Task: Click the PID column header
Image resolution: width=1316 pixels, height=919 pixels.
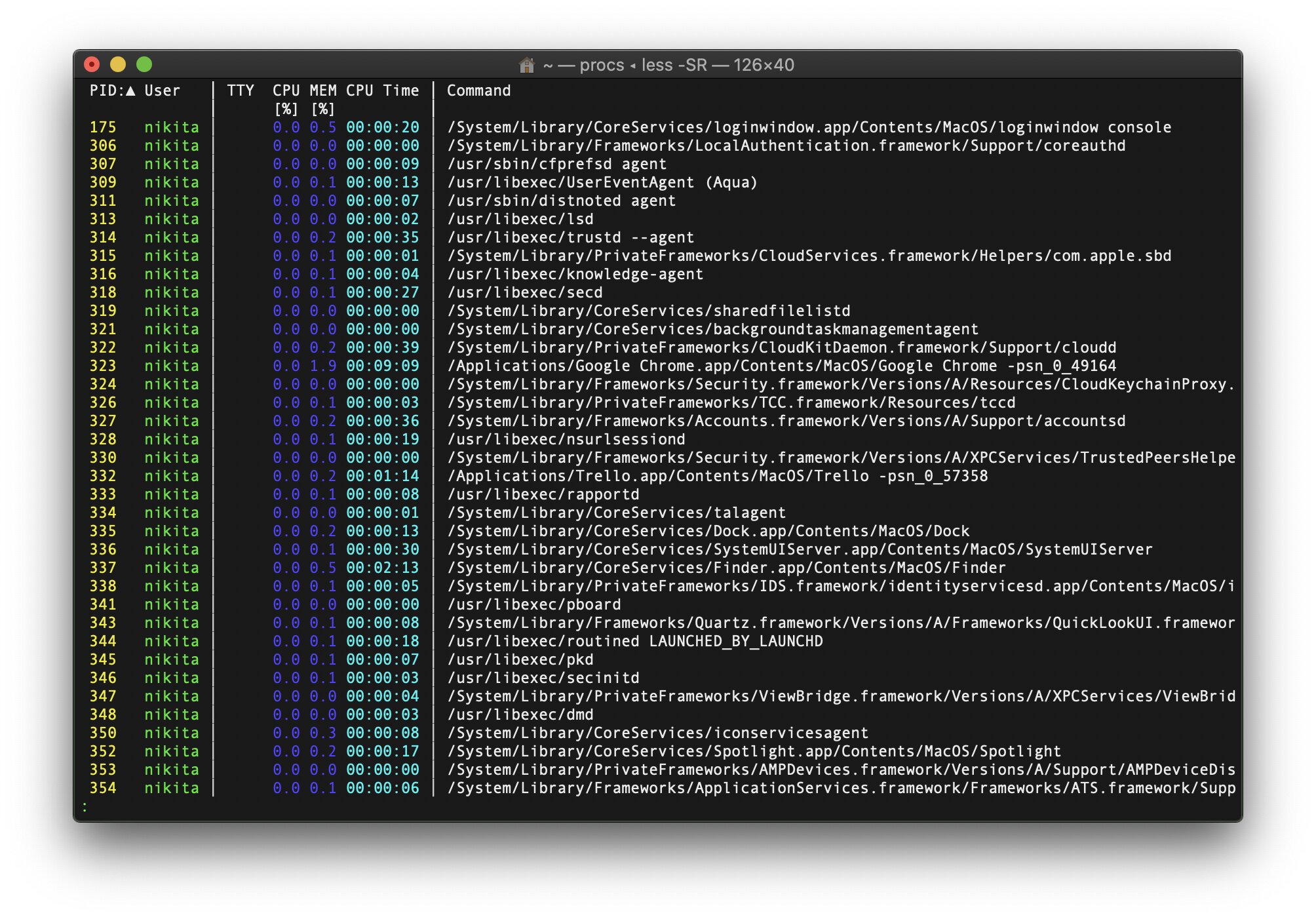Action: 103,90
